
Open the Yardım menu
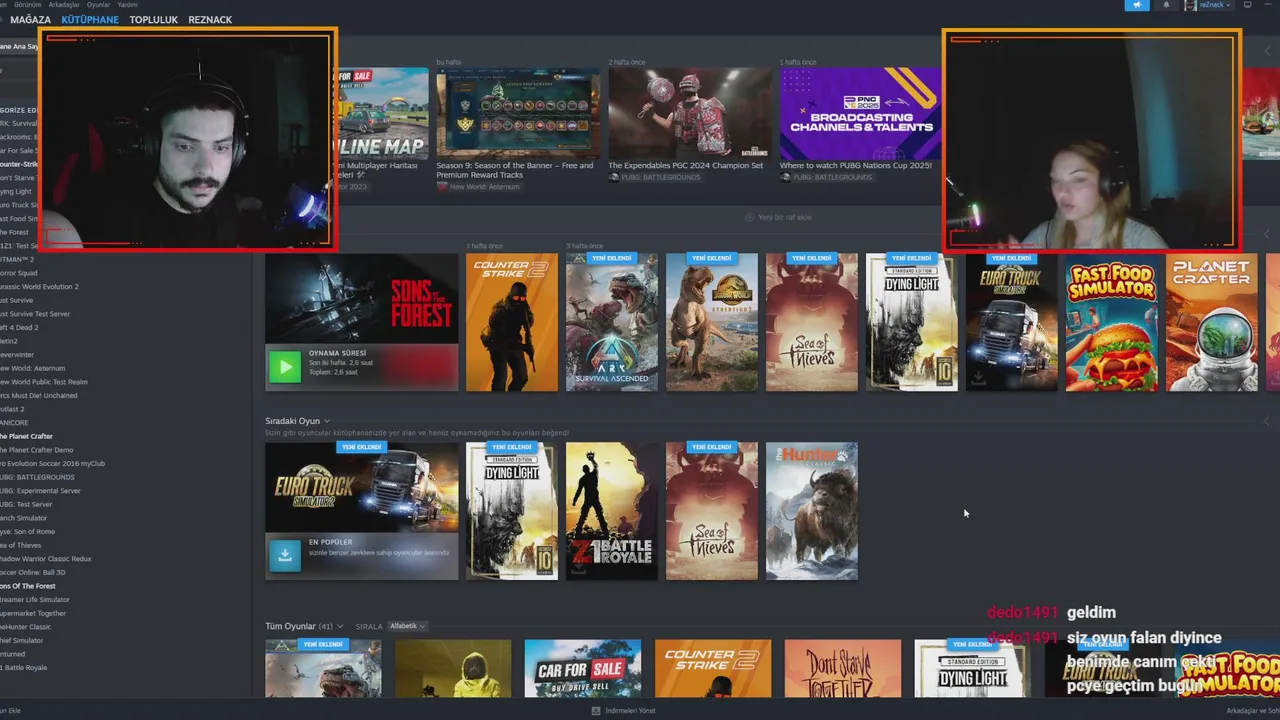127,5
